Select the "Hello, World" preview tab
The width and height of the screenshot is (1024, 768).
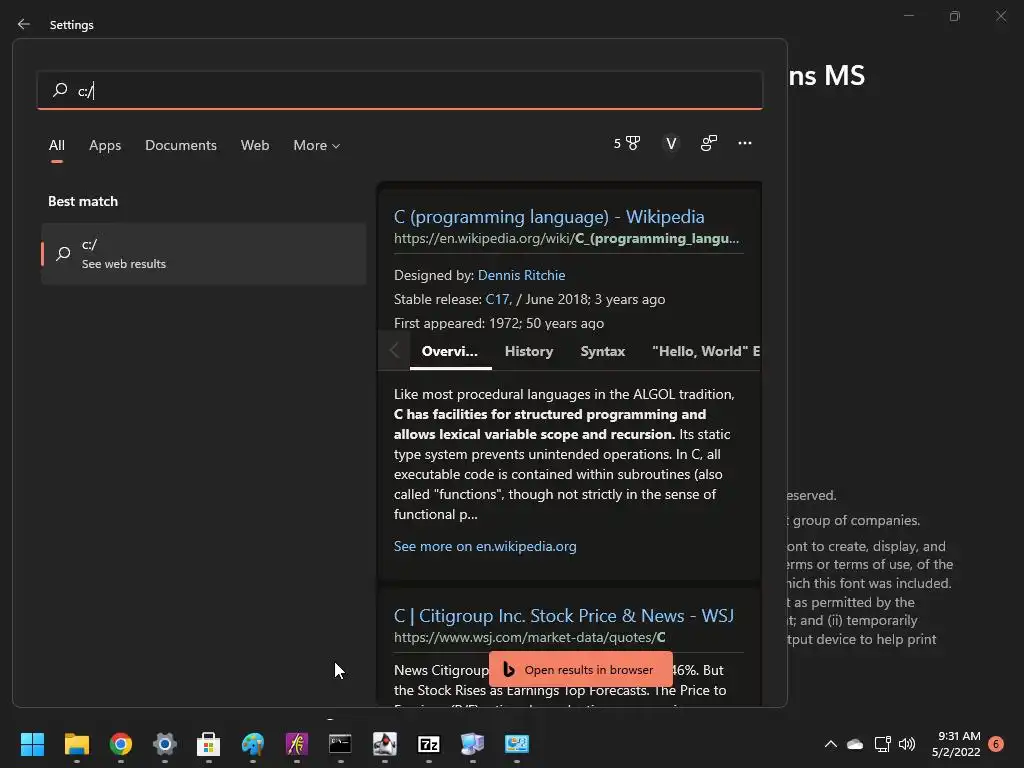point(706,351)
